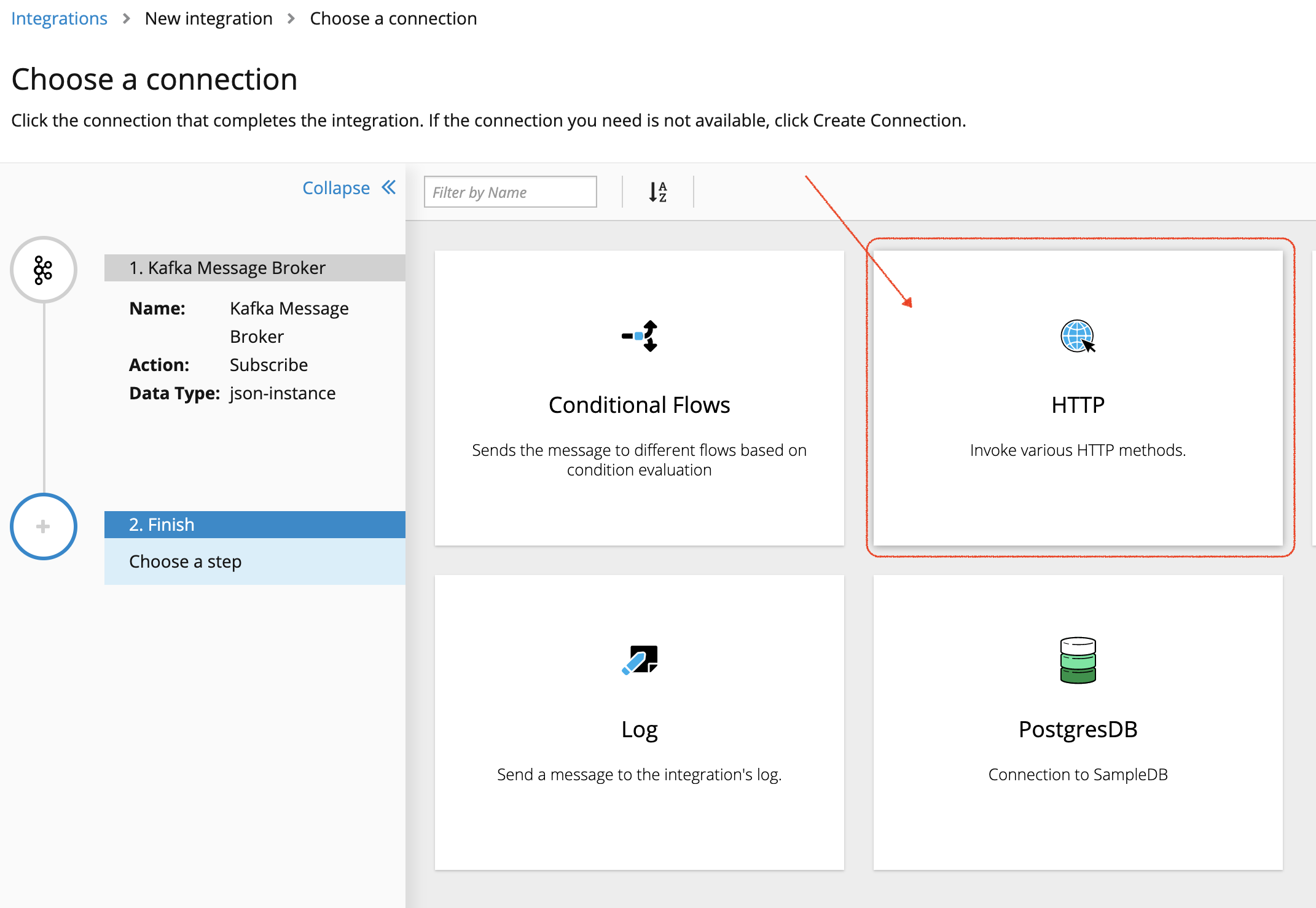
Task: Click the json-instance data type value
Action: click(283, 393)
